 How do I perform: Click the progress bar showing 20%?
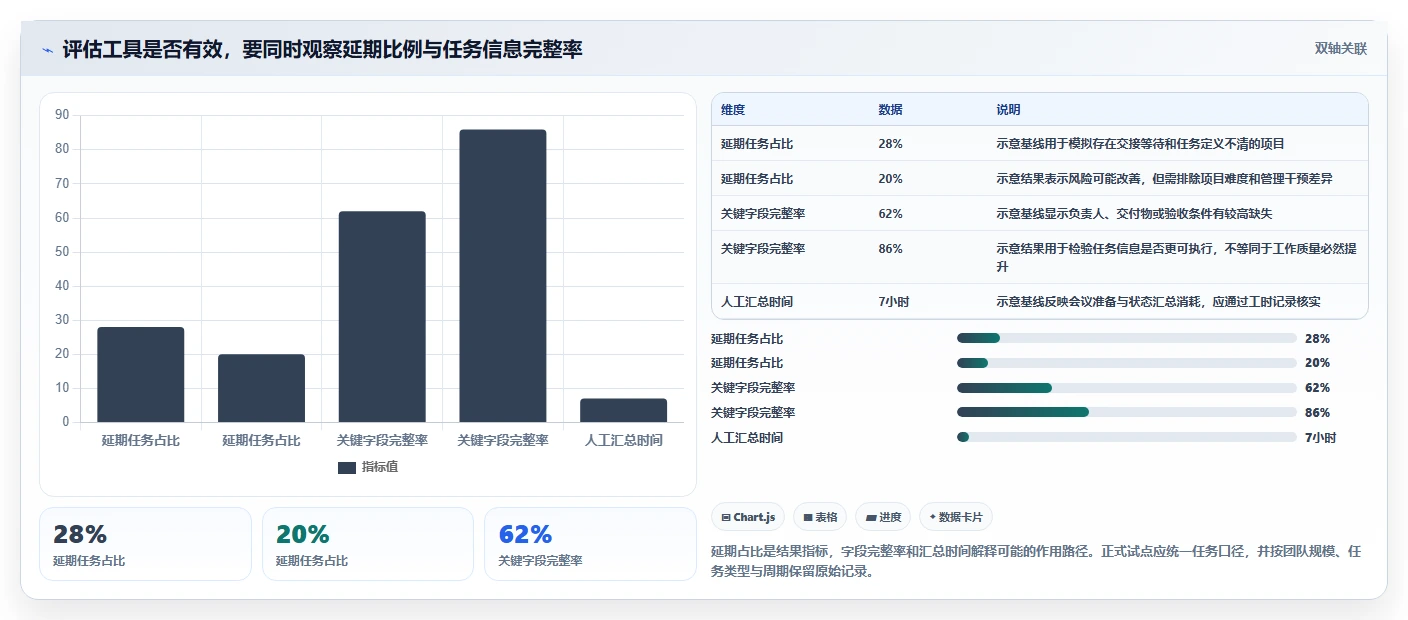click(1127, 363)
